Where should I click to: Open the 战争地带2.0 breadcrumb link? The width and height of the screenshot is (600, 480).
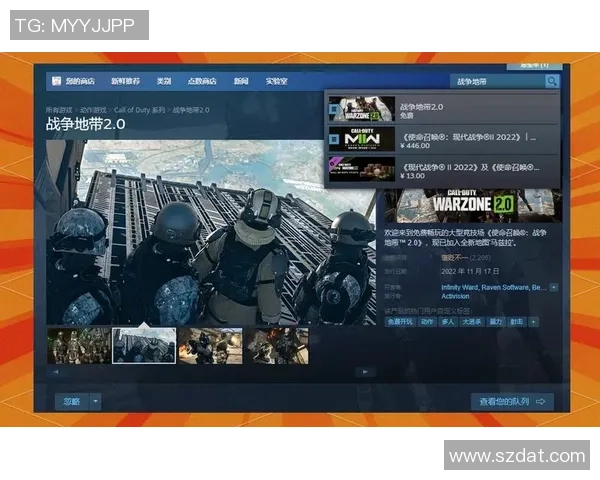point(191,110)
